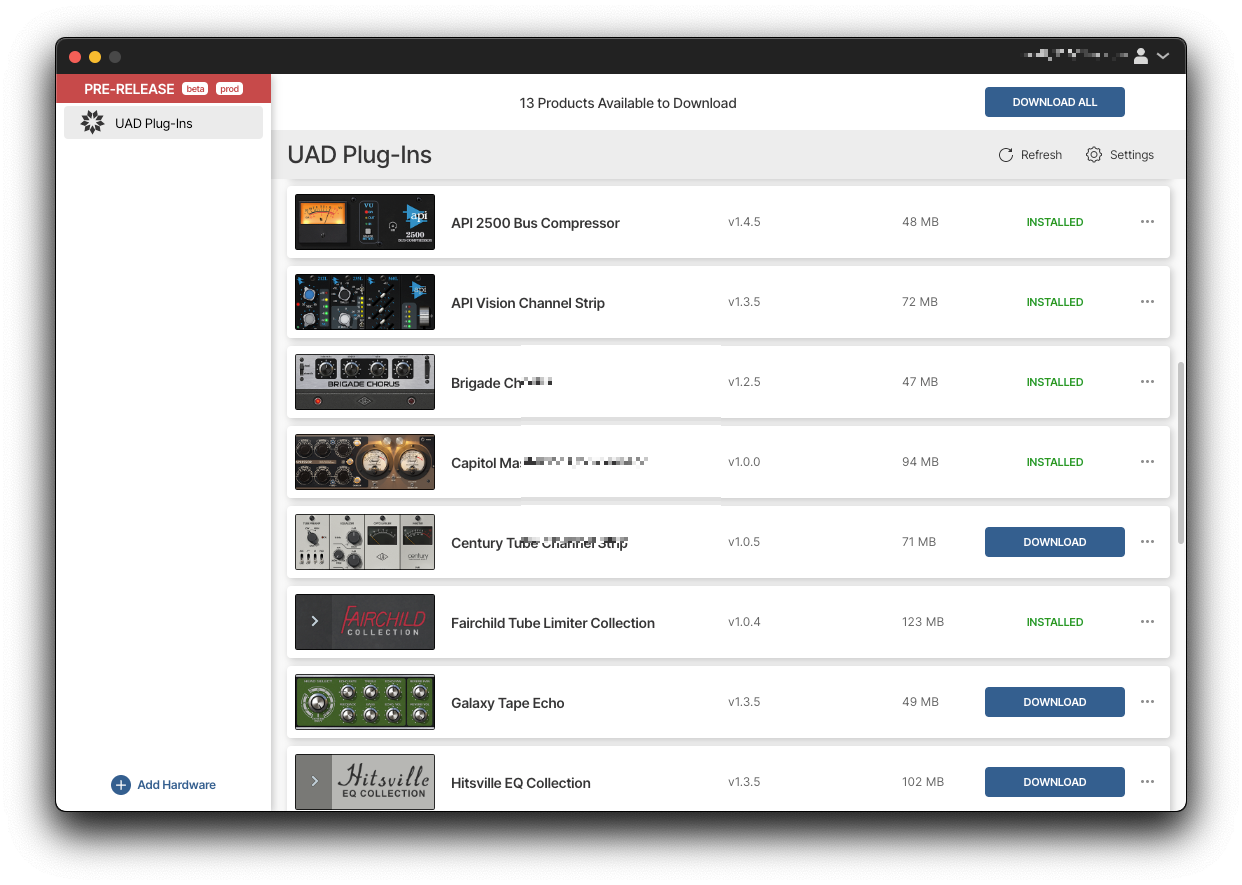1242x885 pixels.
Task: Click the 72 MB size value
Action: (x=920, y=302)
